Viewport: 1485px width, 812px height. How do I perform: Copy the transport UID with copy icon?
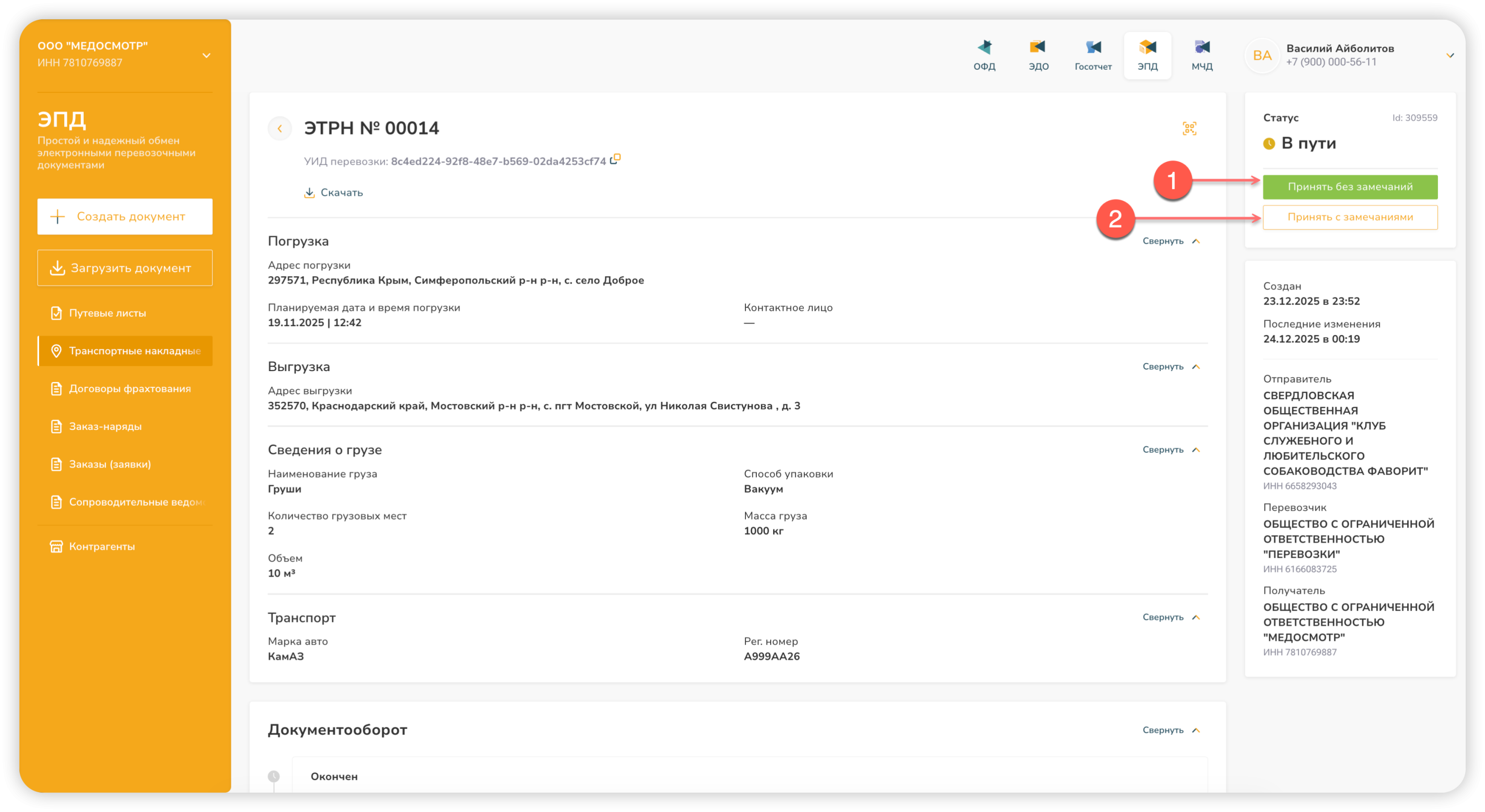click(x=616, y=159)
